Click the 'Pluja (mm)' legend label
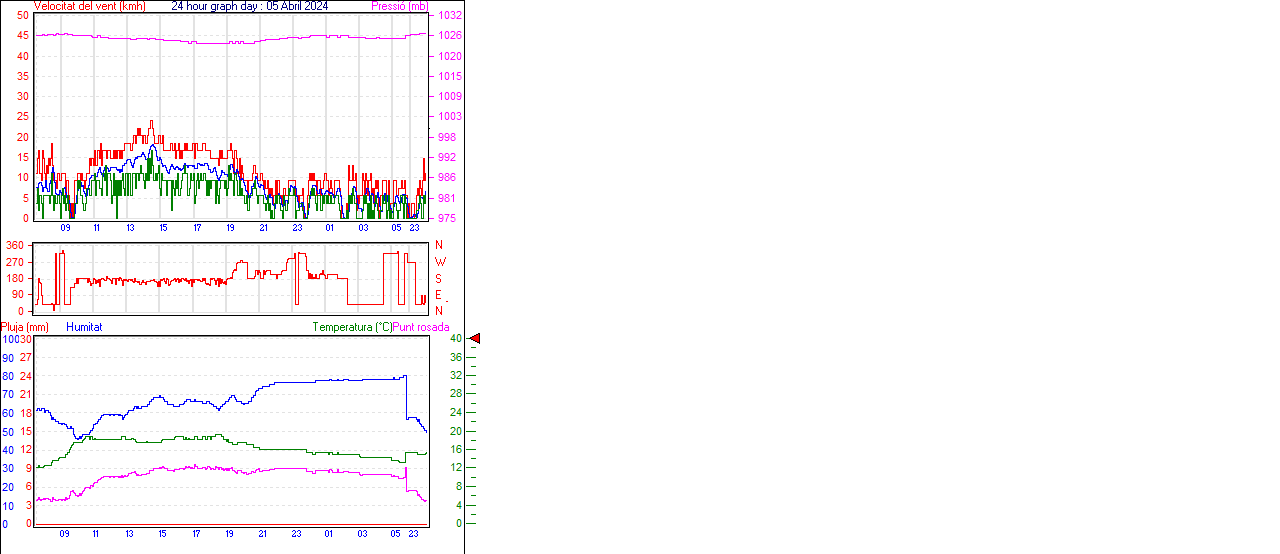 tap(24, 327)
